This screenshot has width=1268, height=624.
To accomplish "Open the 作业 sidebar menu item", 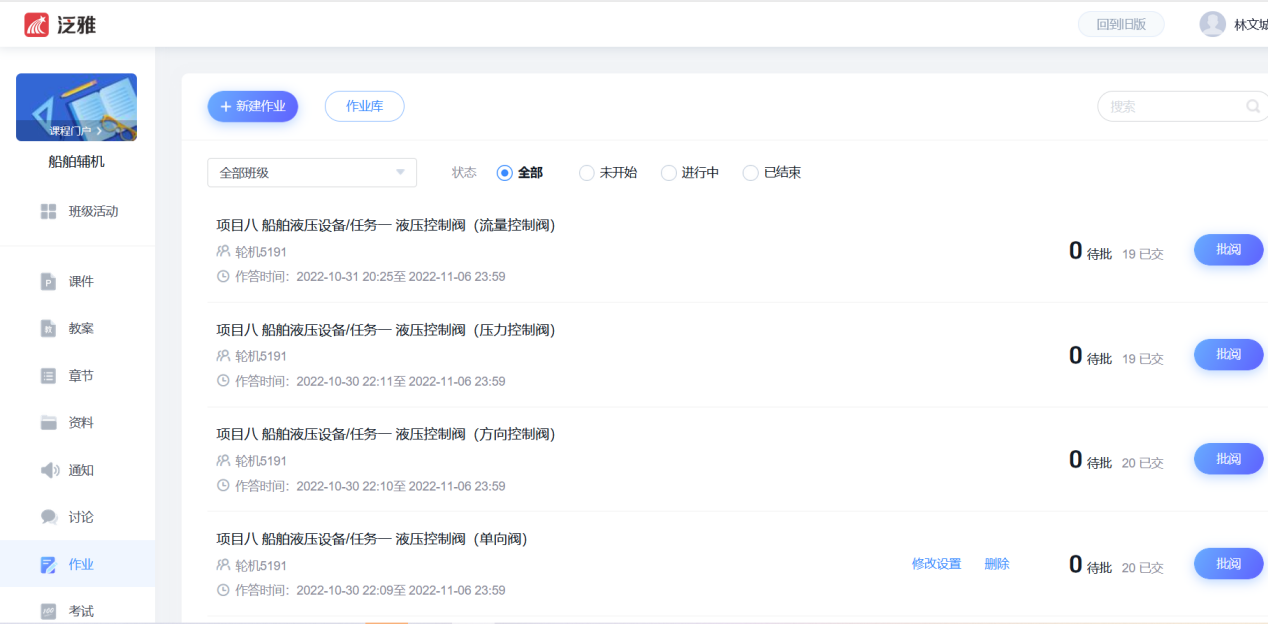I will [80, 564].
